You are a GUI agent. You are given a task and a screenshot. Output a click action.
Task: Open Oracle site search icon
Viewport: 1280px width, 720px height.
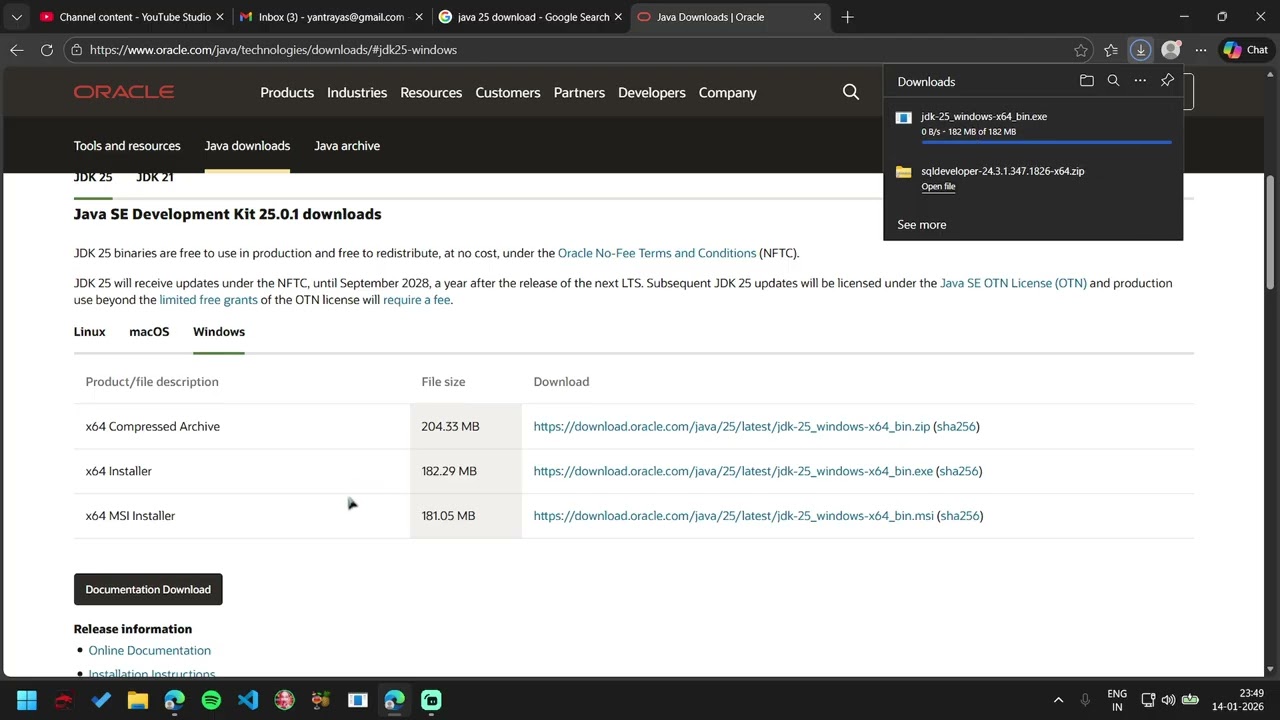(851, 92)
